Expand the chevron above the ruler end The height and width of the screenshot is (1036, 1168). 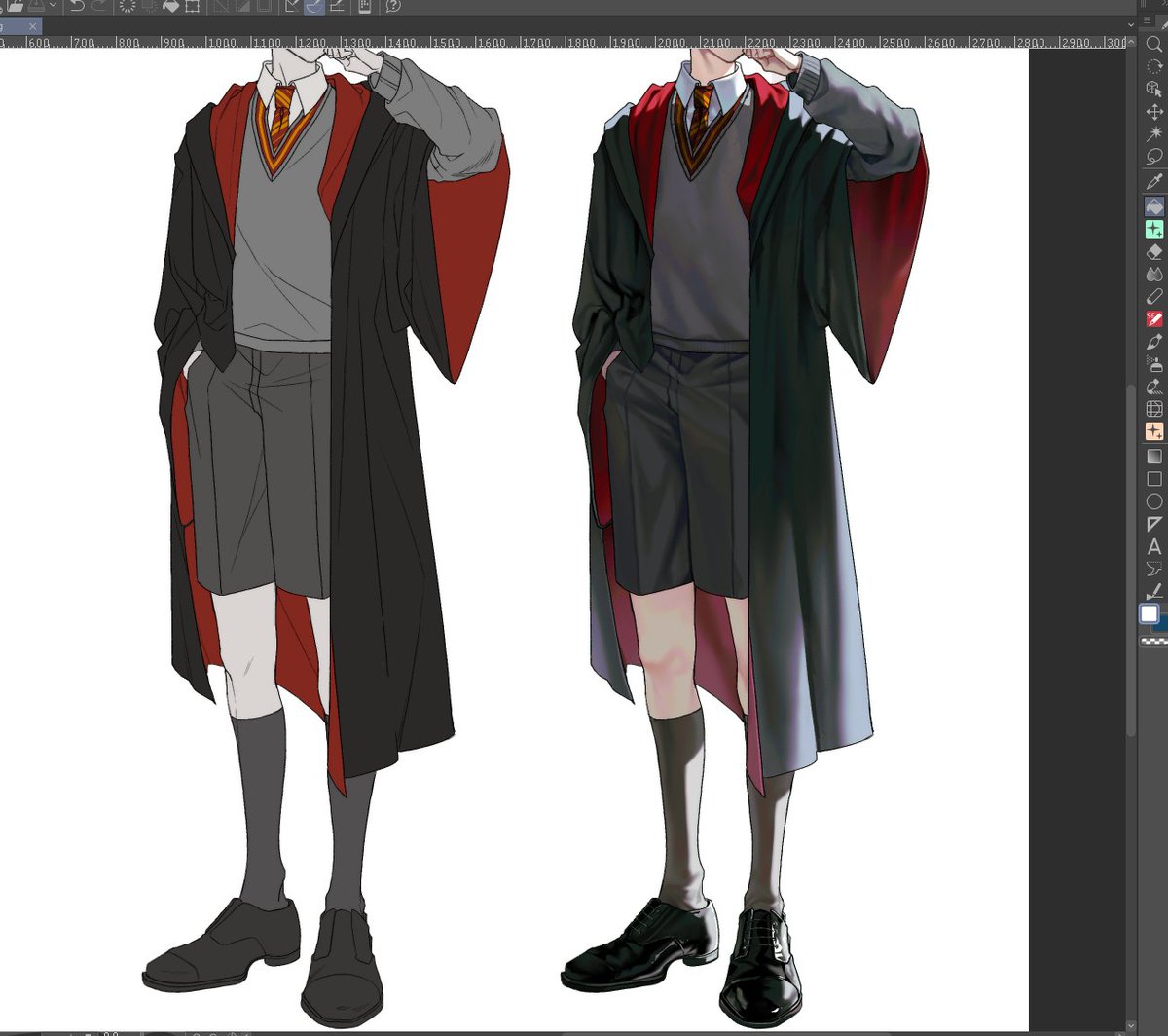click(1132, 26)
